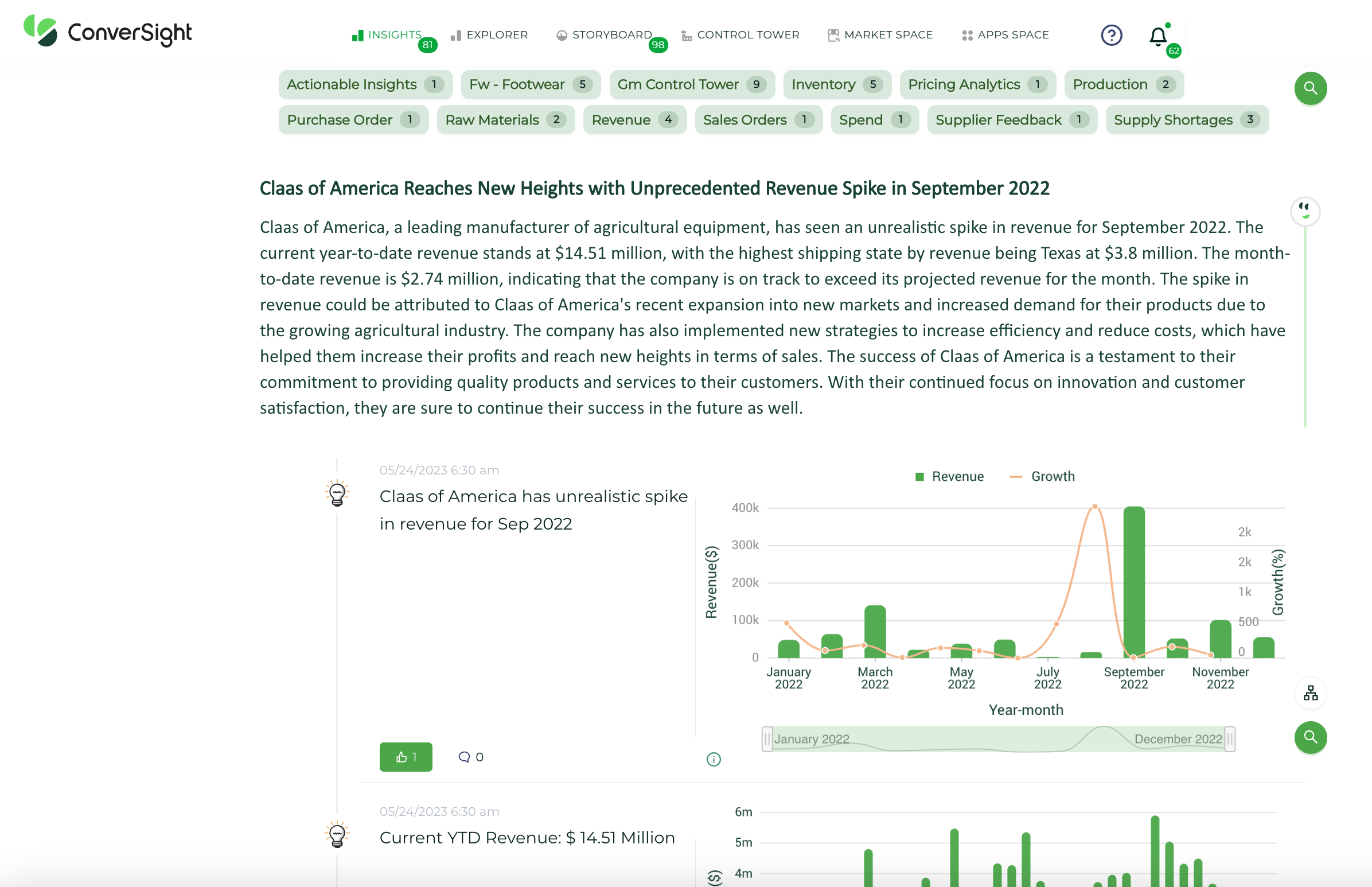
Task: Click the lightbulb icon for Sep 2022 spike insight
Action: point(337,493)
